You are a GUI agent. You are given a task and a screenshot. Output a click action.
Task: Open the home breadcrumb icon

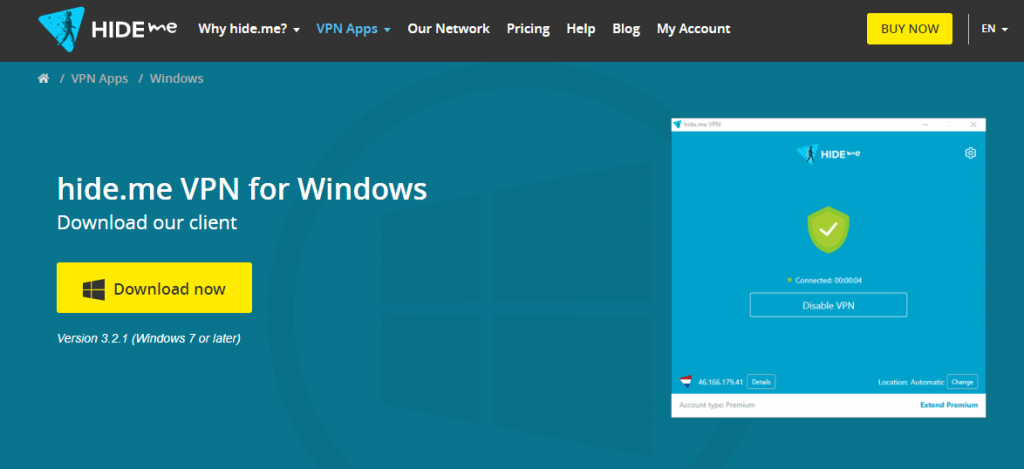pyautogui.click(x=44, y=78)
